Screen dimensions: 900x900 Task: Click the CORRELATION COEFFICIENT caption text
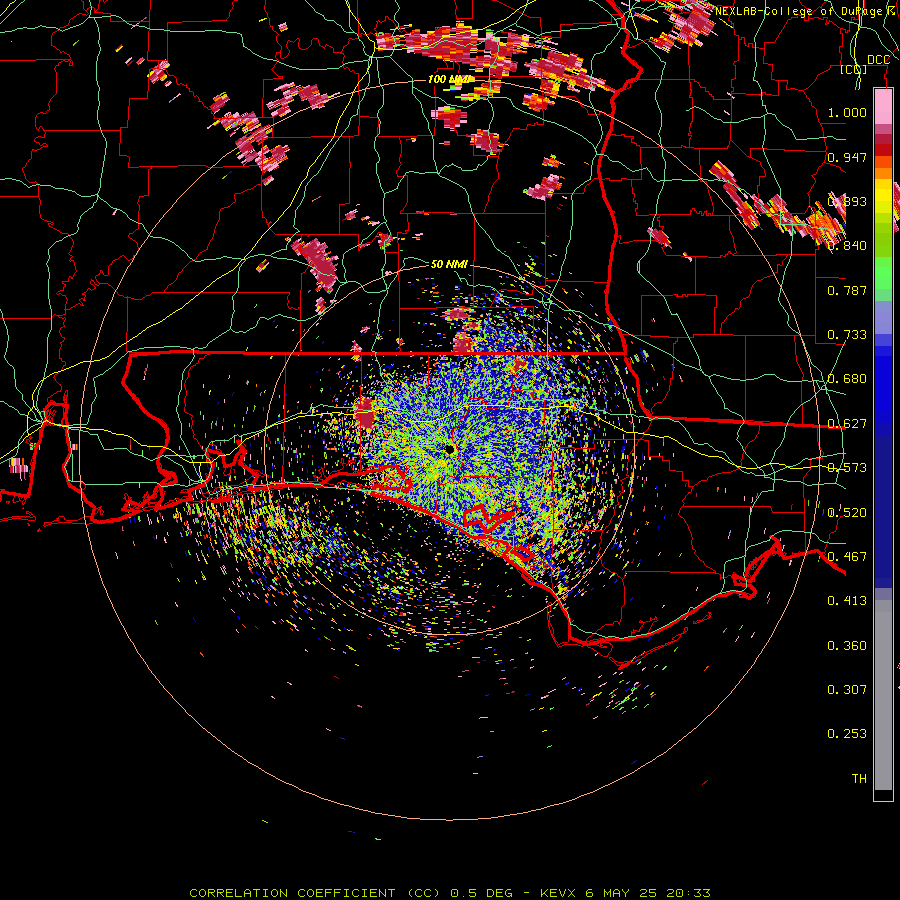(x=293, y=893)
